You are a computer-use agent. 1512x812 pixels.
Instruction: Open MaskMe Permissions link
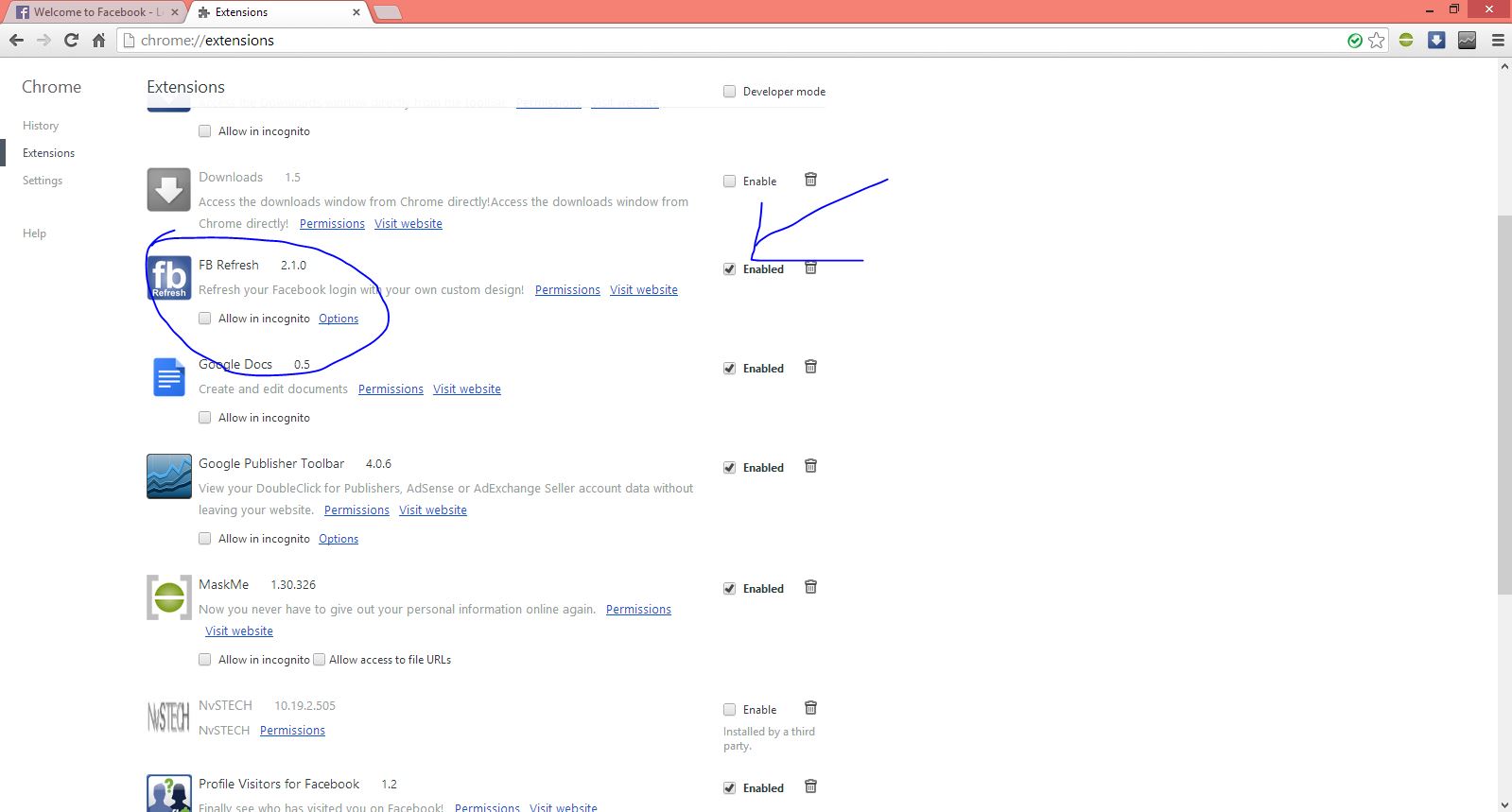638,610
